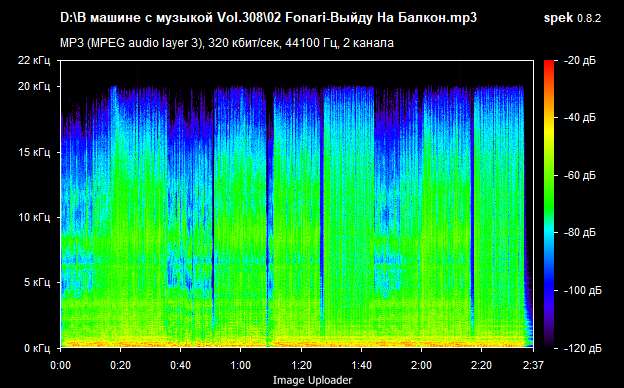624x388 pixels.
Task: Click the 1:40 time axis marker
Action: point(361,365)
